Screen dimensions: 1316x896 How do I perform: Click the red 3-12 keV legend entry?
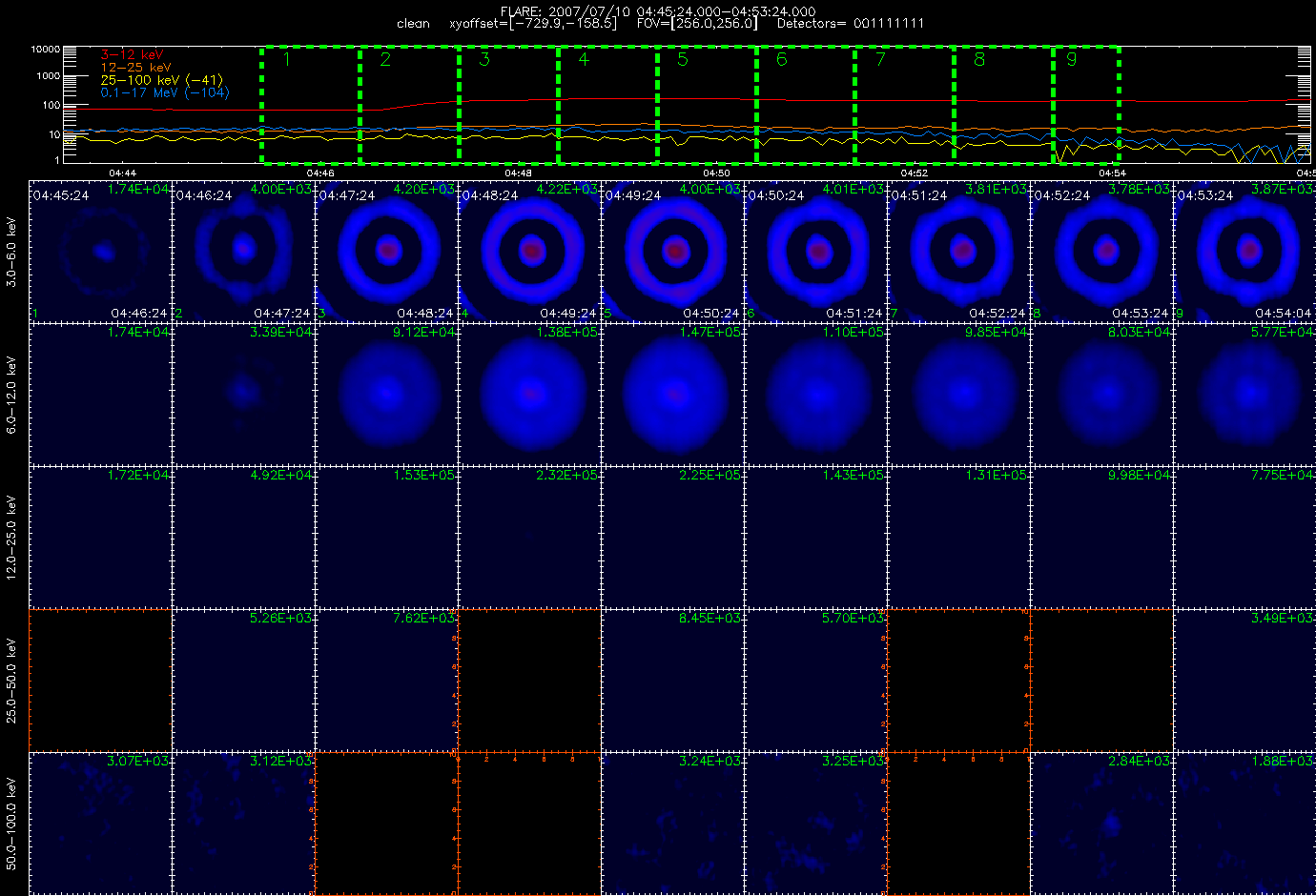point(133,55)
